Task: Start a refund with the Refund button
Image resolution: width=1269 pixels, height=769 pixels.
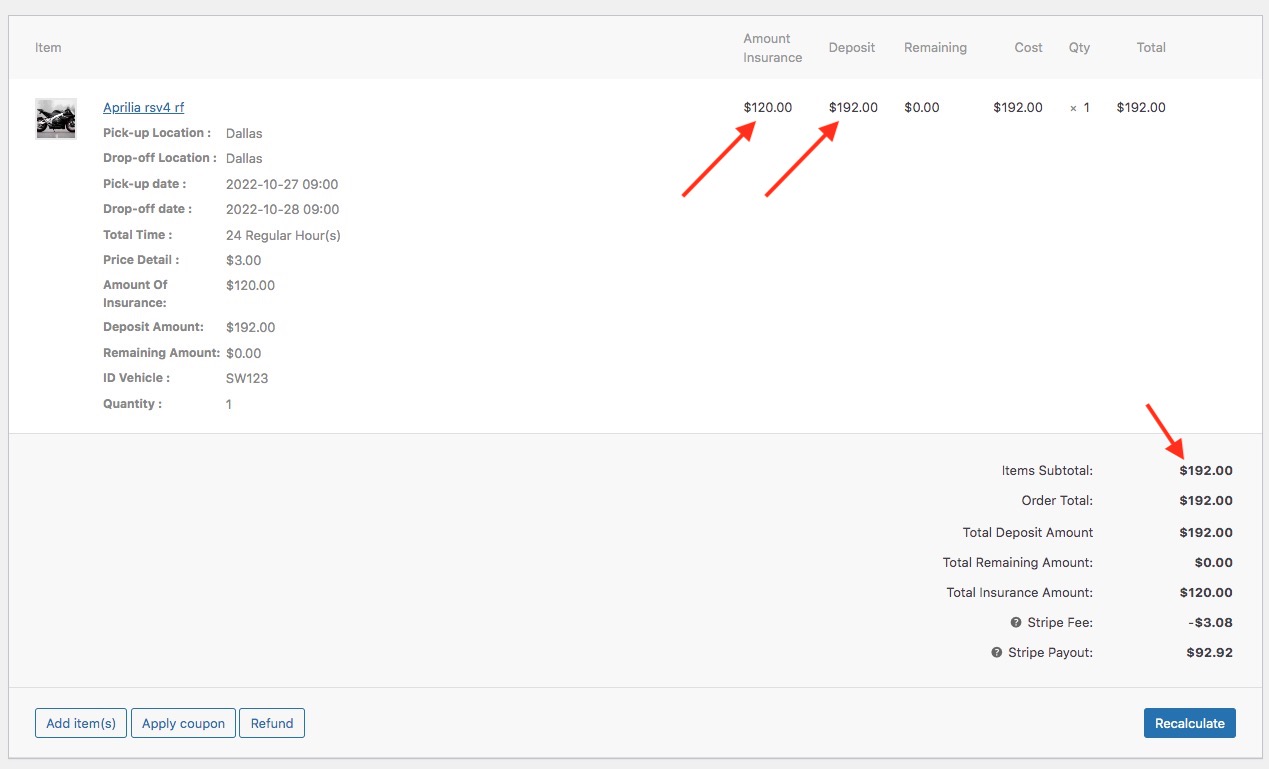Action: coord(272,723)
